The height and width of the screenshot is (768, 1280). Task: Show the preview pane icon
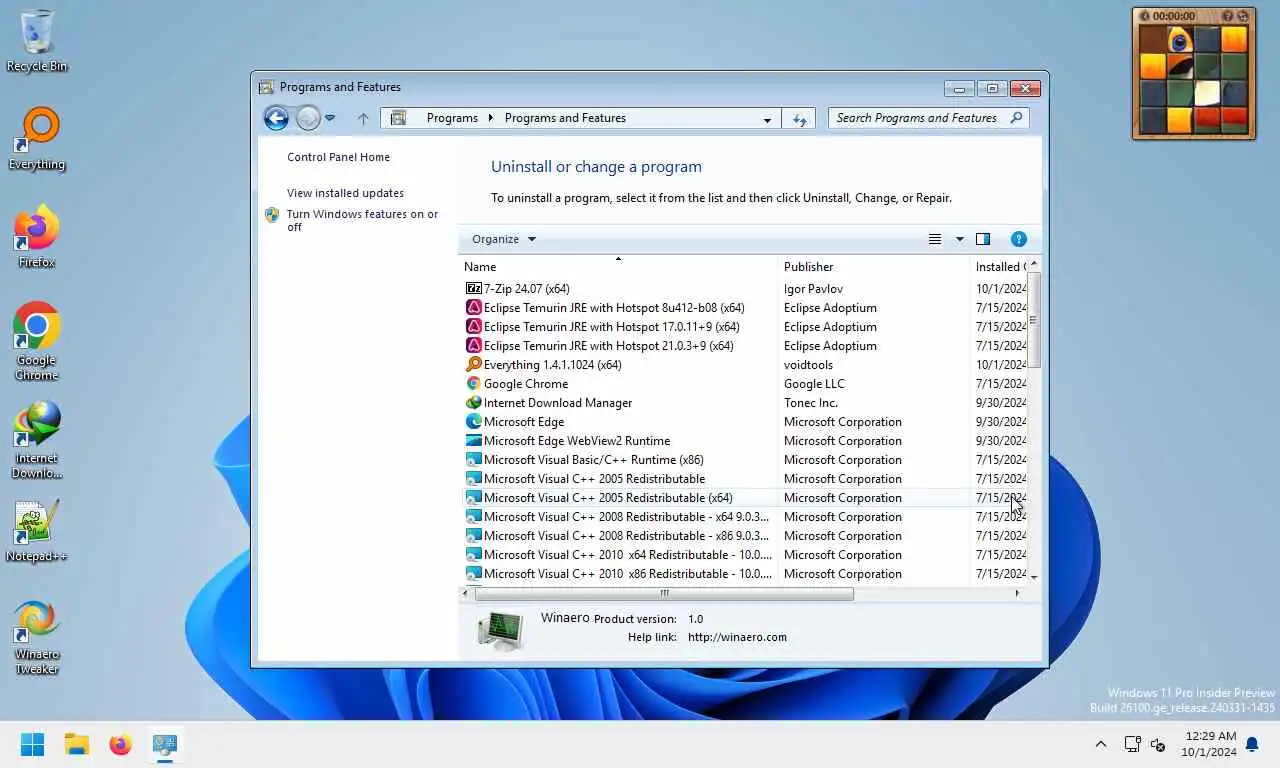pos(983,239)
